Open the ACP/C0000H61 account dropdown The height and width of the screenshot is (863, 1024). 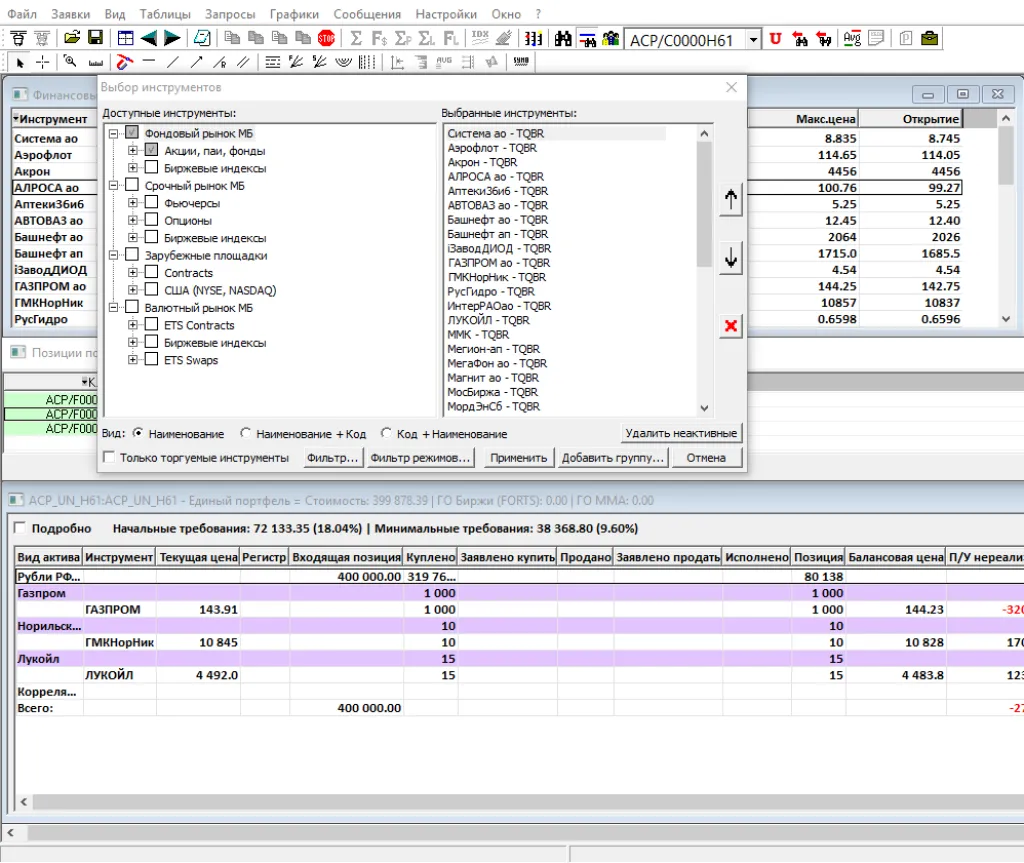[x=752, y=40]
